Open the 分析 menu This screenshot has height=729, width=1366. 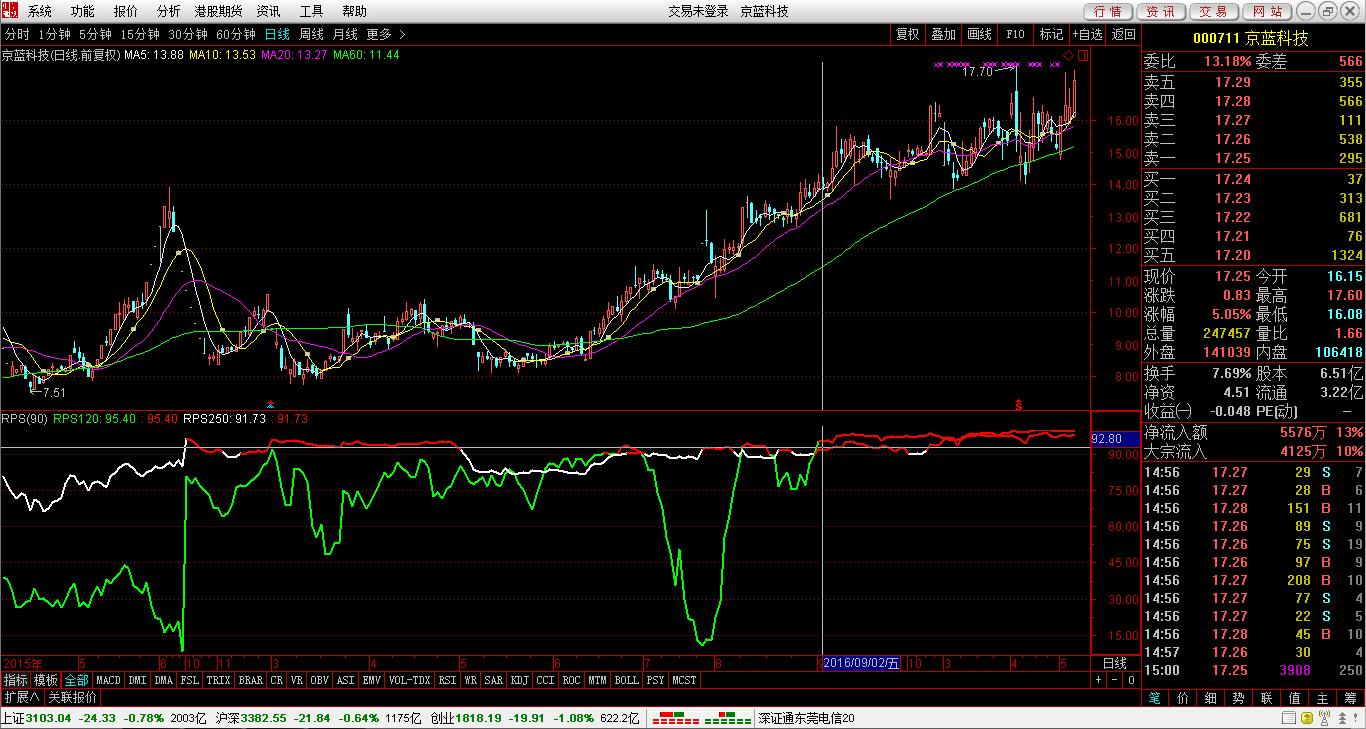coord(169,11)
